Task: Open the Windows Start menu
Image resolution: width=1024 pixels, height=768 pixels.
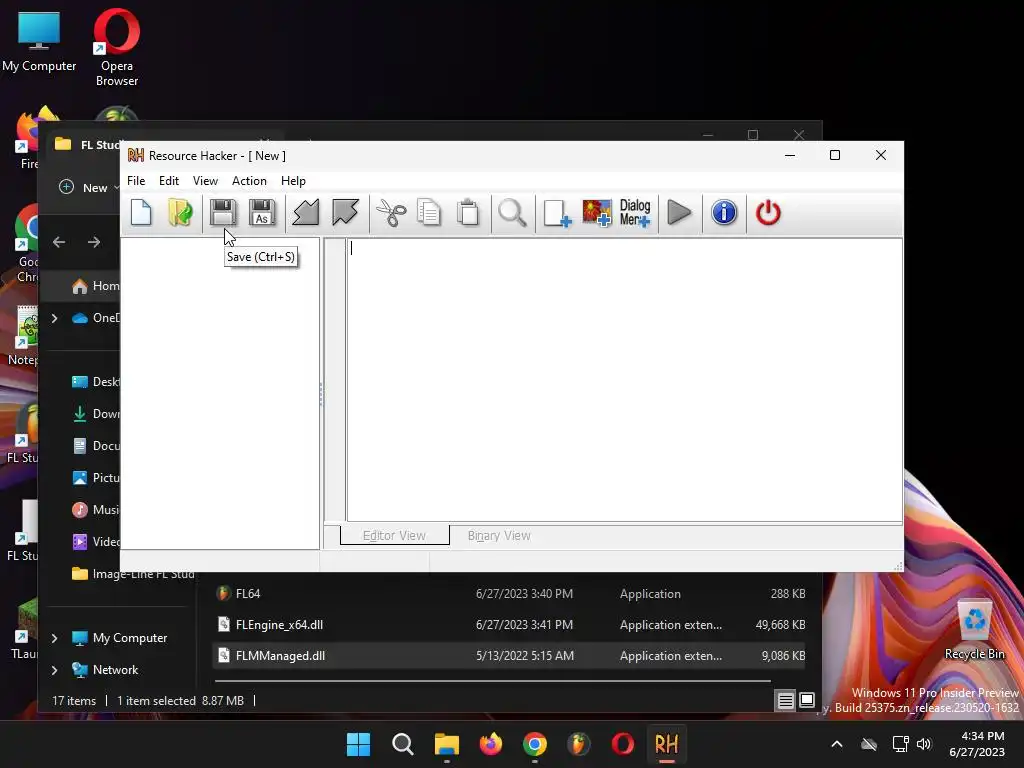Action: point(358,744)
